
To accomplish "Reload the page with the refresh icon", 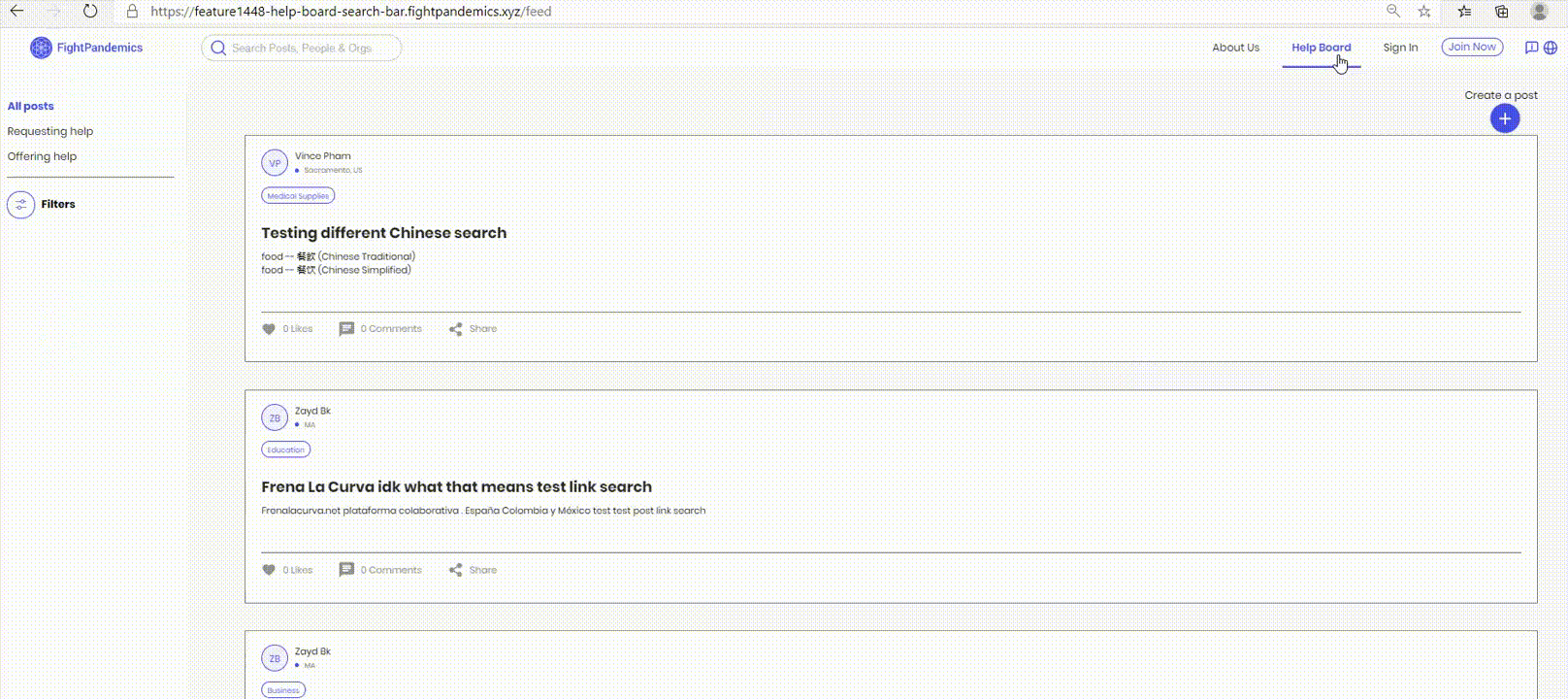I will pos(89,12).
